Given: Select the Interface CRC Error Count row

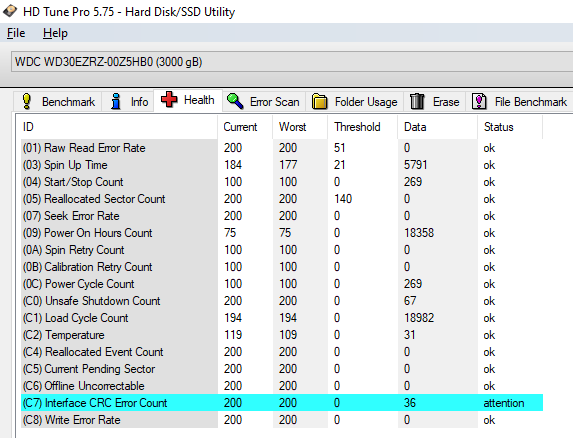Looking at the screenshot, I should (282, 403).
